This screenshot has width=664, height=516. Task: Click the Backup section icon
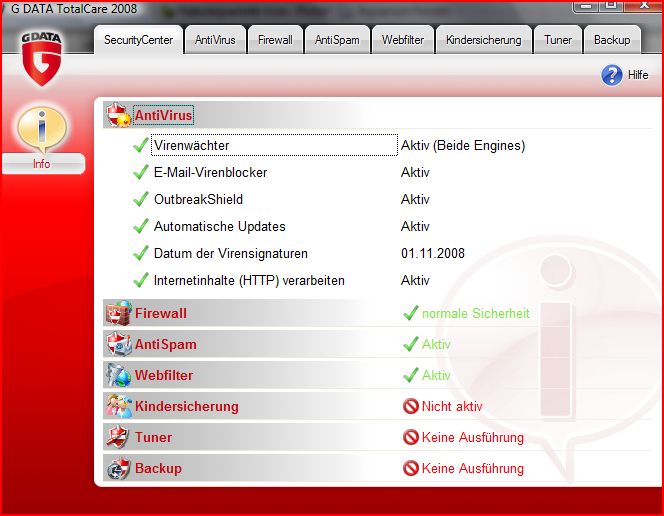tap(118, 468)
